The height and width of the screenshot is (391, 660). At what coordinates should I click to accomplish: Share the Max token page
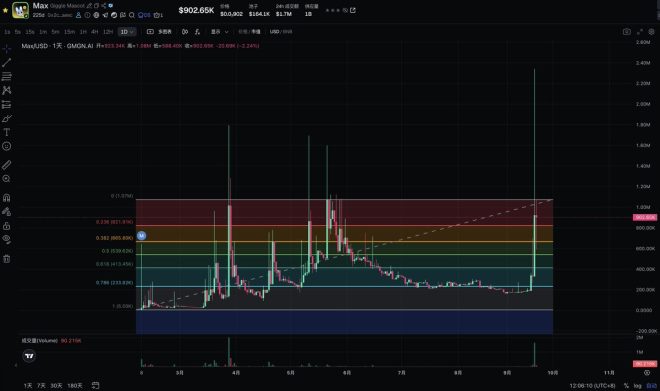click(x=104, y=5)
